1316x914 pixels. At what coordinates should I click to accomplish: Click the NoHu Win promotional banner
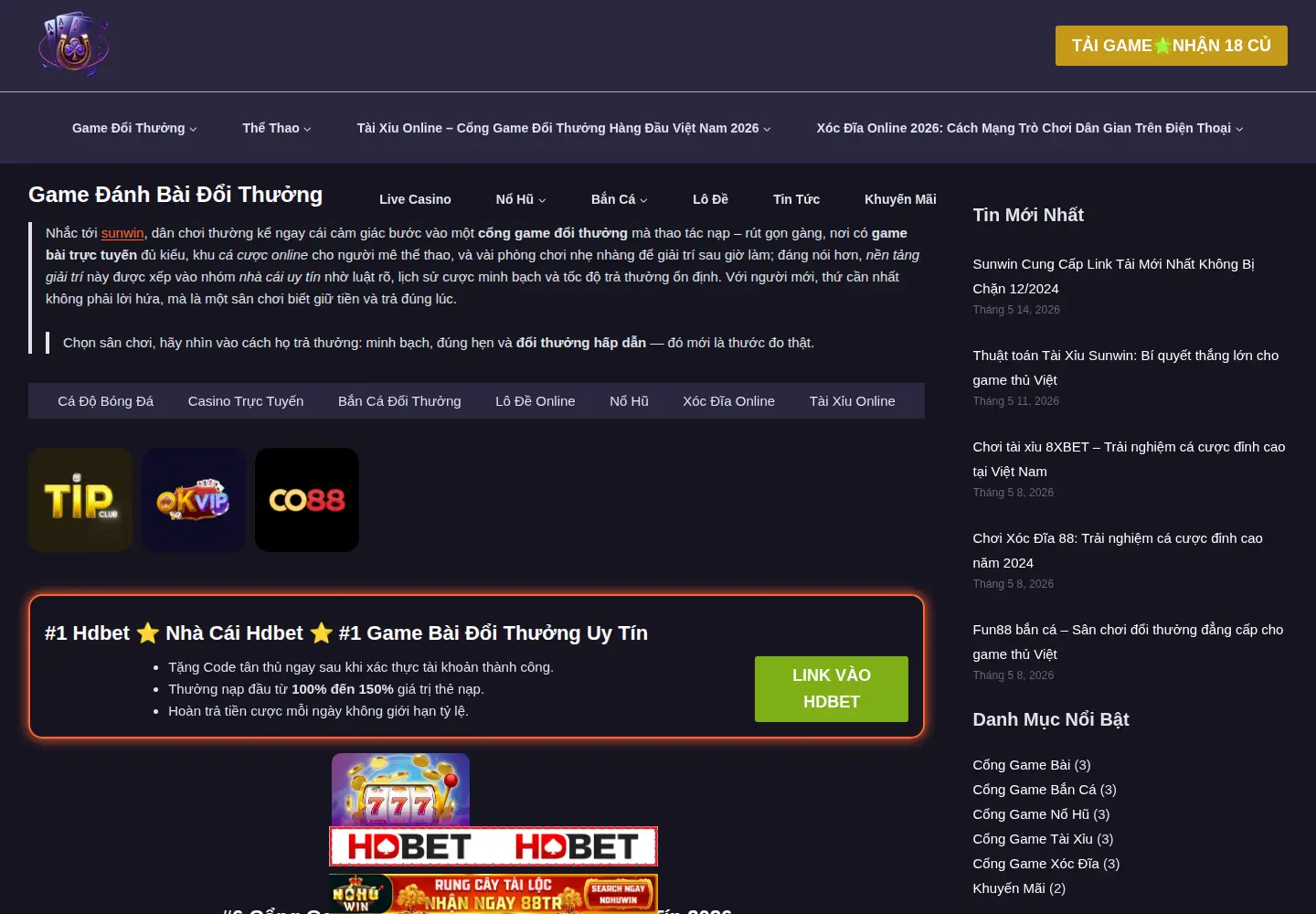click(493, 894)
